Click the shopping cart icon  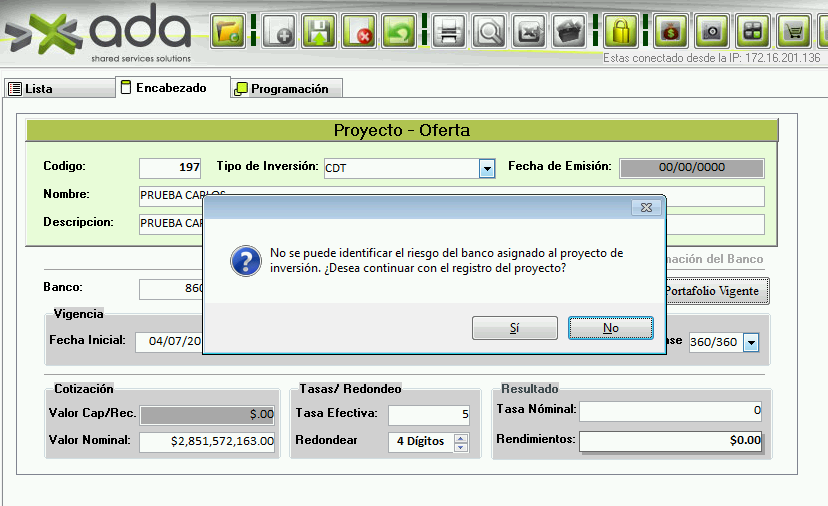tap(794, 31)
